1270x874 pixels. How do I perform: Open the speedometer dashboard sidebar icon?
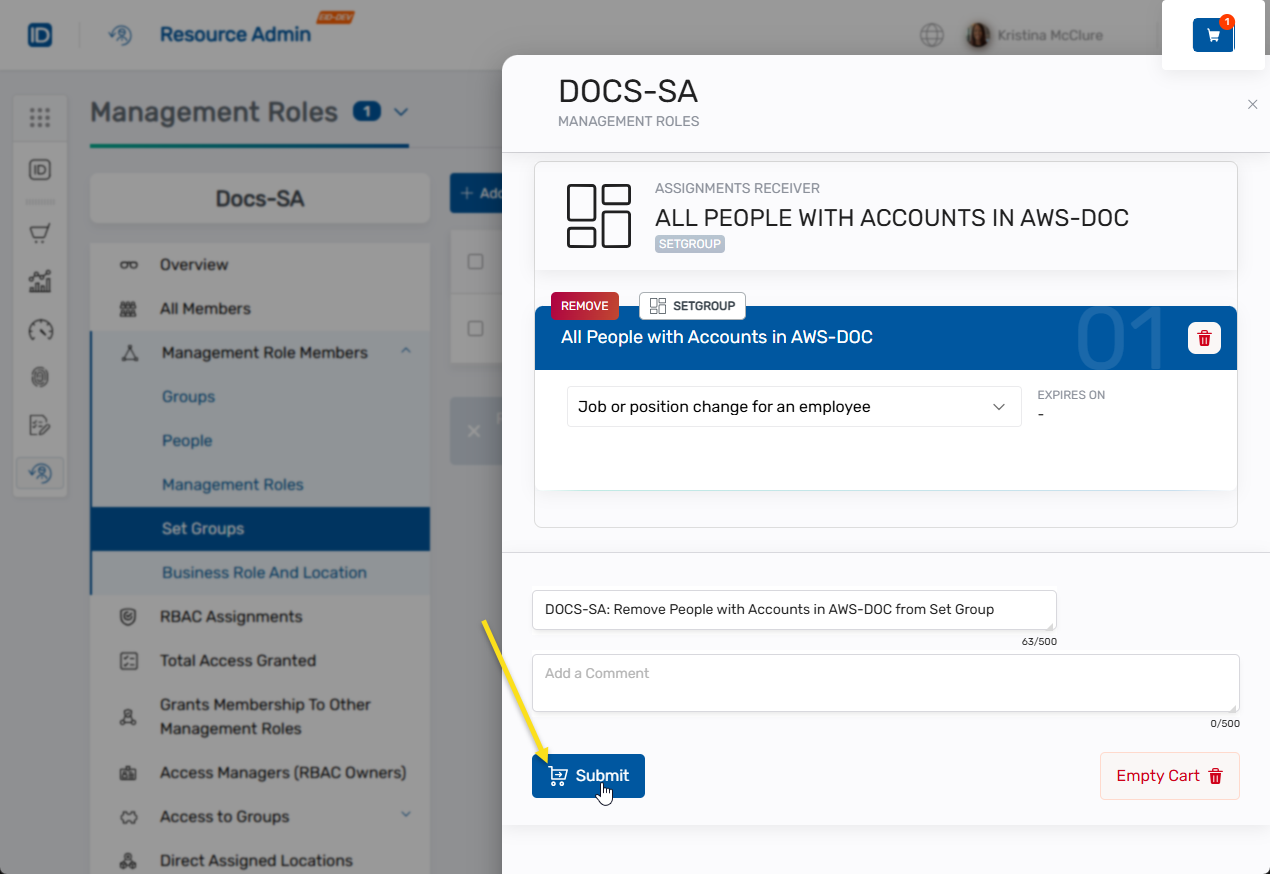click(40, 330)
